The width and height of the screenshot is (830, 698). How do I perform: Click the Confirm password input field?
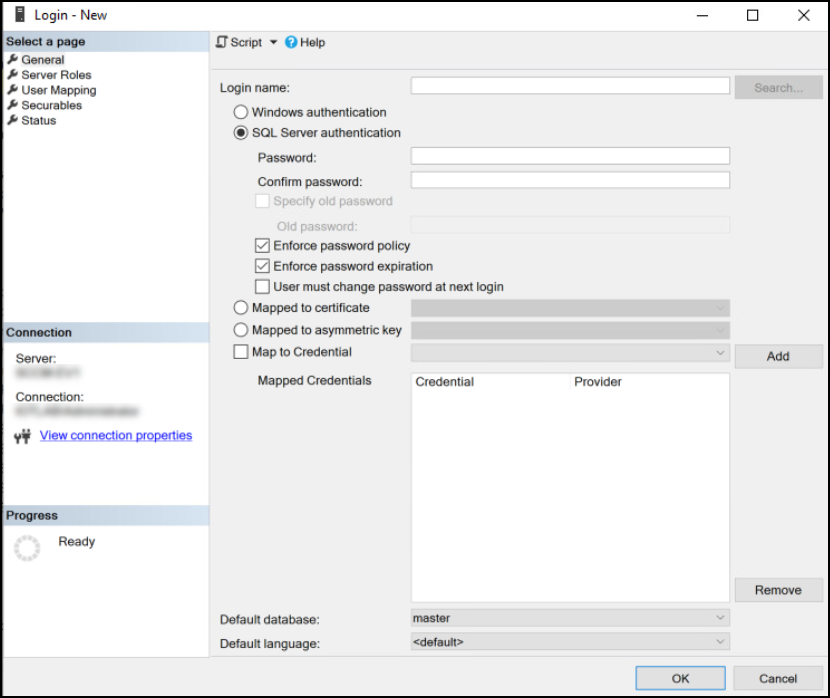pos(570,180)
